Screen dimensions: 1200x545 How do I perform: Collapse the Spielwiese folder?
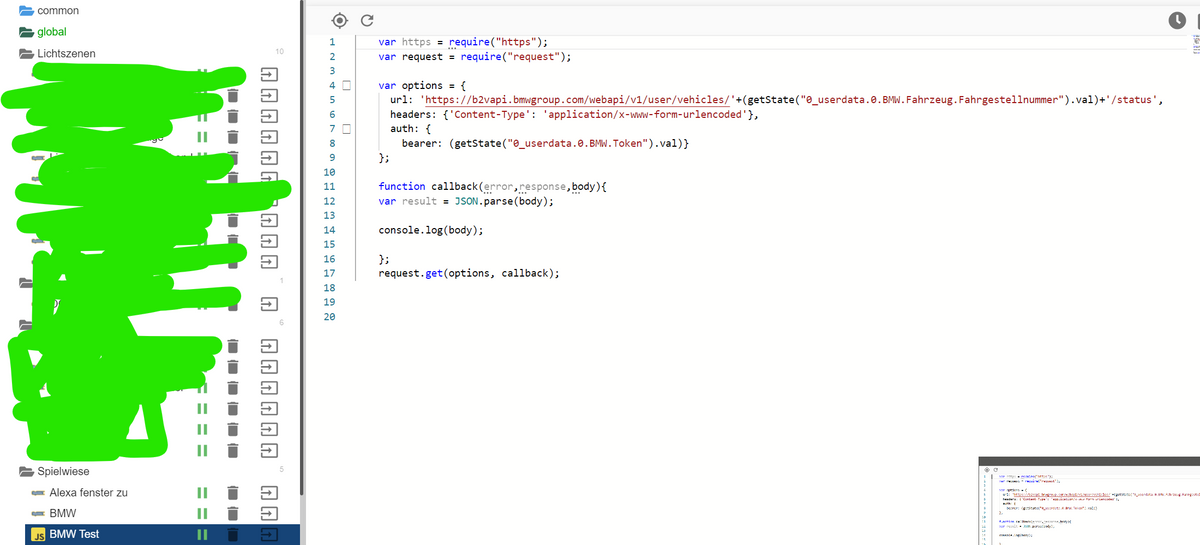[x=27, y=471]
